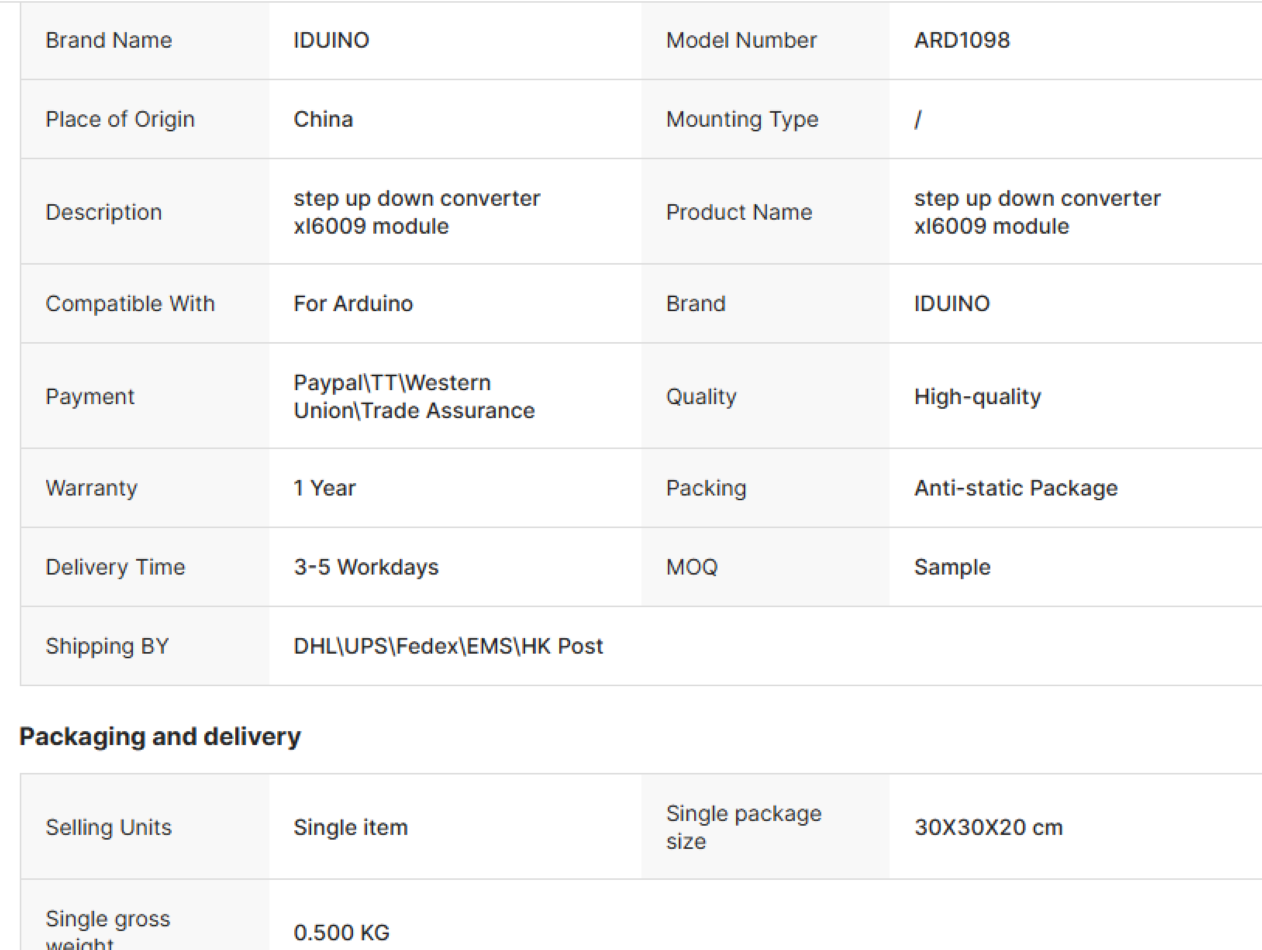Click the 1 Year warranty value
The image size is (1262, 950).
point(324,488)
